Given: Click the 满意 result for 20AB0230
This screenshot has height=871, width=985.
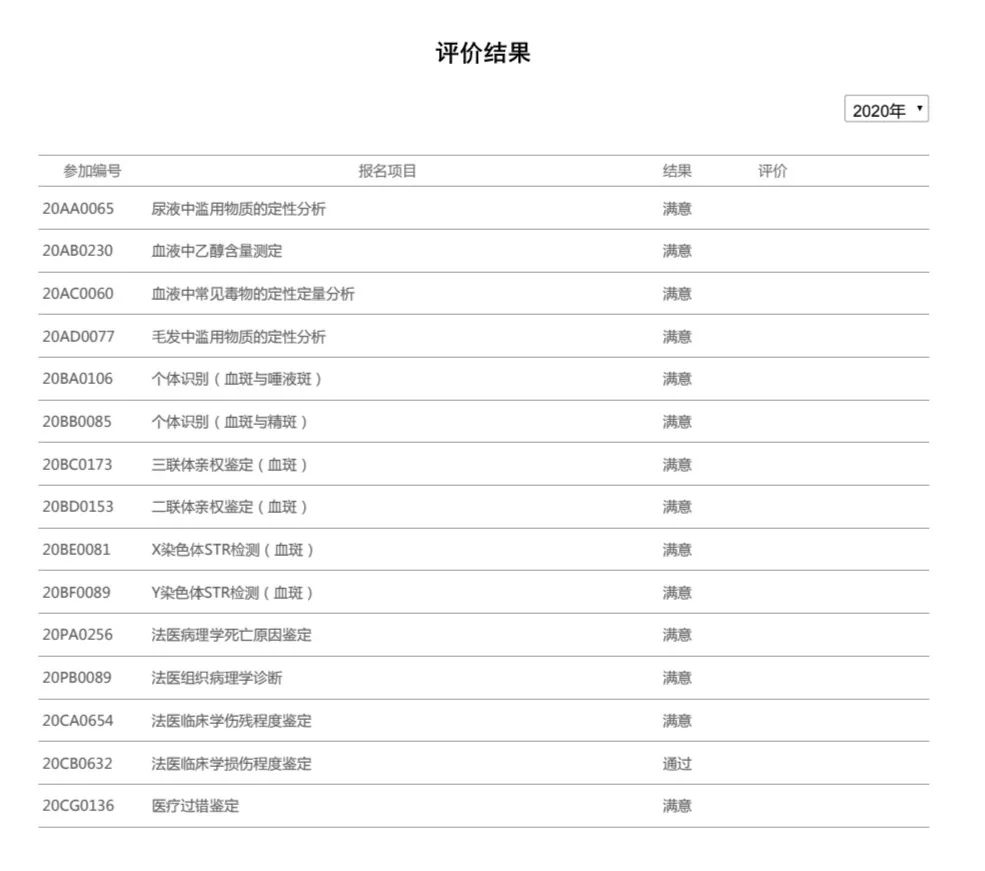Looking at the screenshot, I should pyautogui.click(x=677, y=251).
